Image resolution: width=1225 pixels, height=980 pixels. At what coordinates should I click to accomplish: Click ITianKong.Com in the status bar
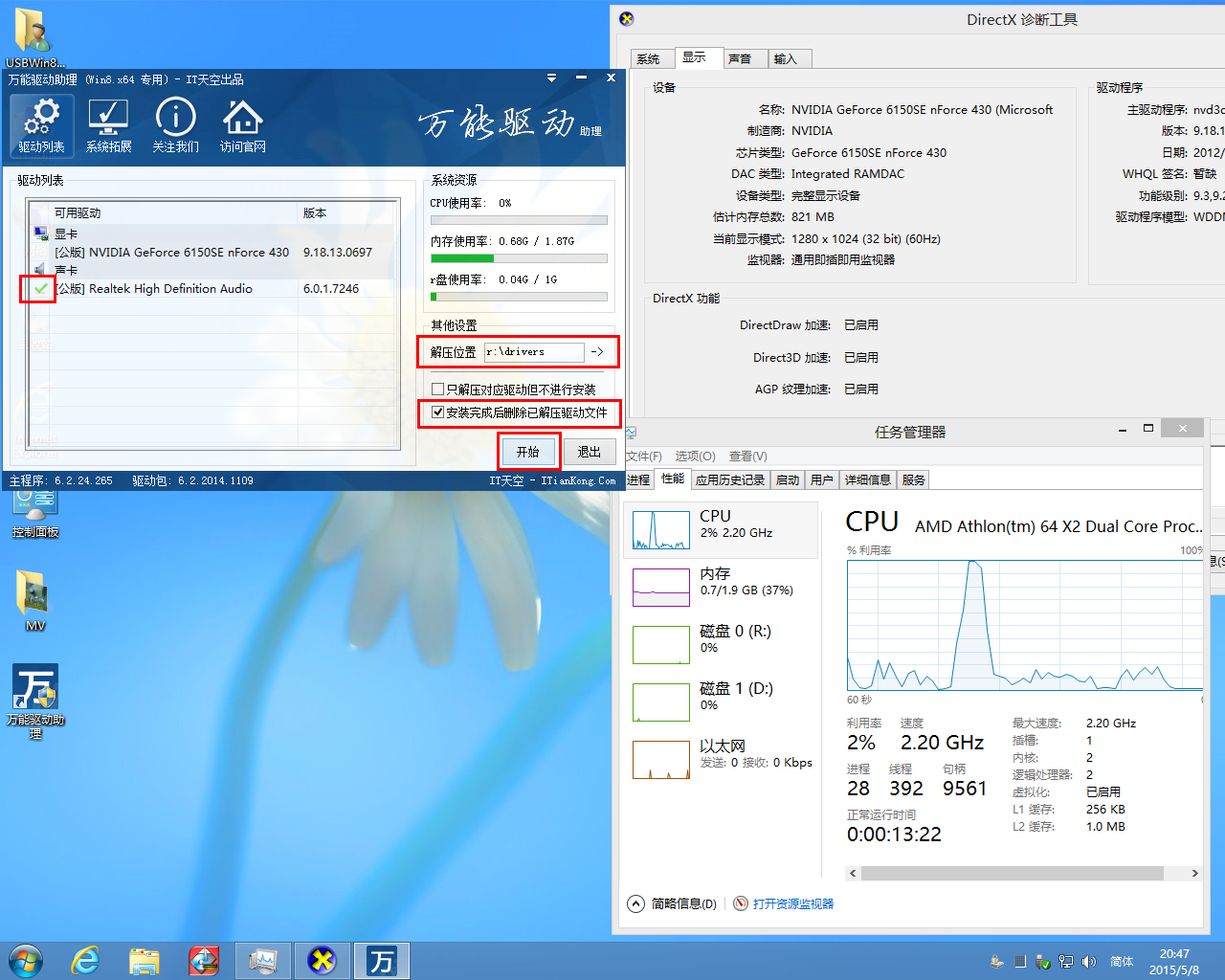(x=578, y=480)
